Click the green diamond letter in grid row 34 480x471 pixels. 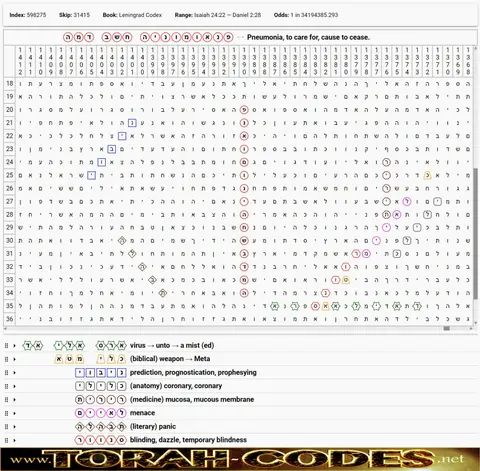pyautogui.click(x=163, y=293)
